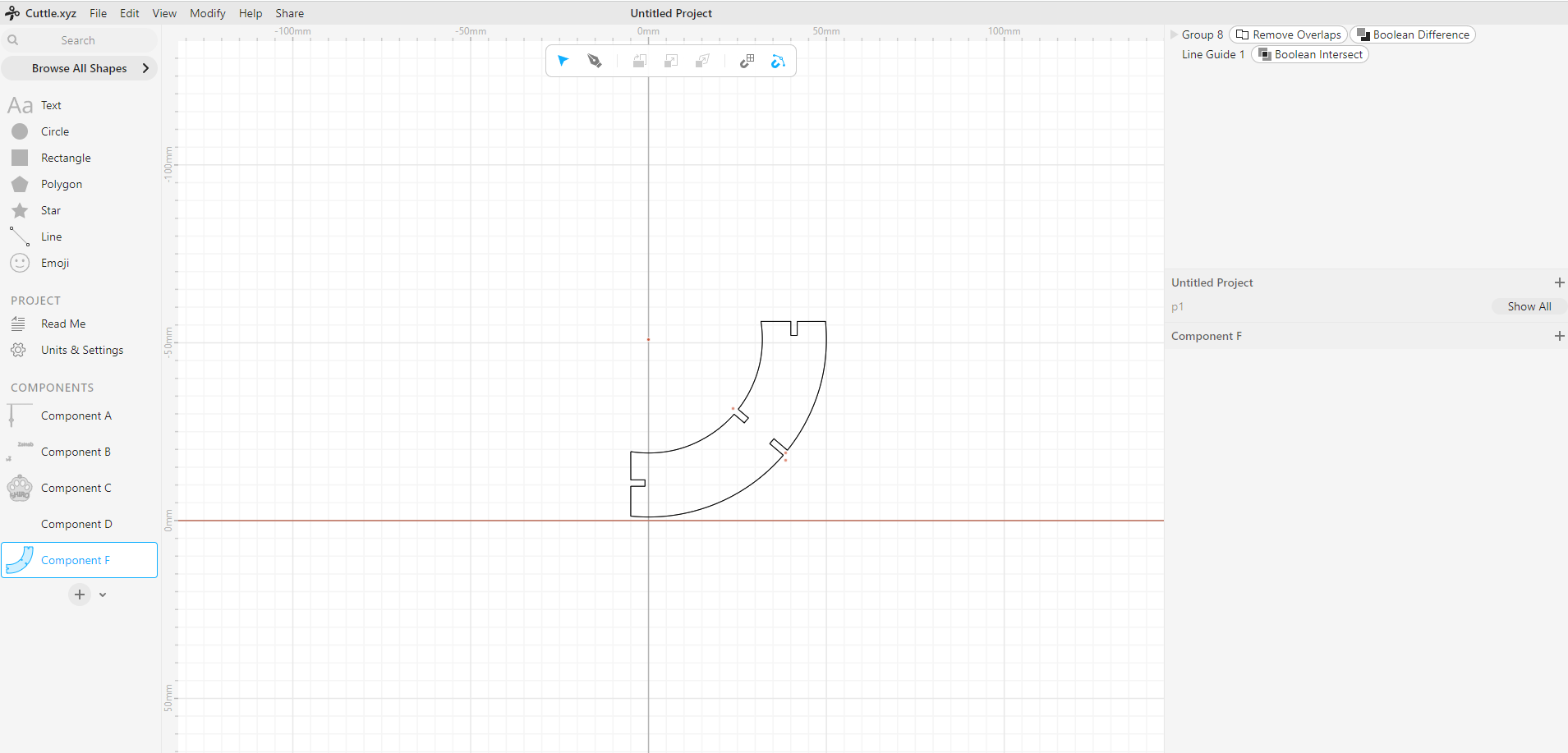Click the Remove Overlaps modifier
Image resolution: width=1568 pixels, height=753 pixels.
tap(1288, 34)
